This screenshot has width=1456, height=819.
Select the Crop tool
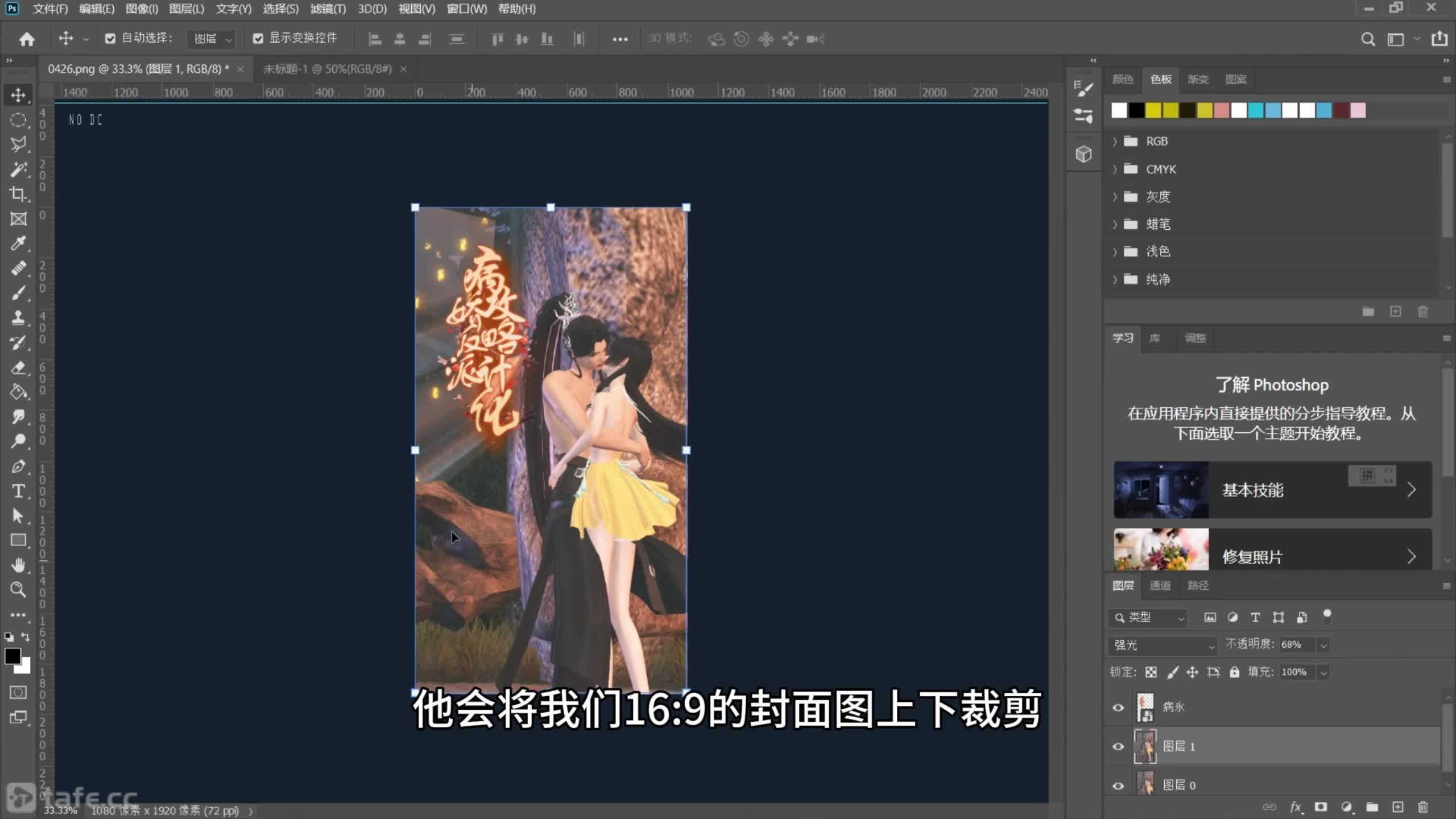pos(18,194)
